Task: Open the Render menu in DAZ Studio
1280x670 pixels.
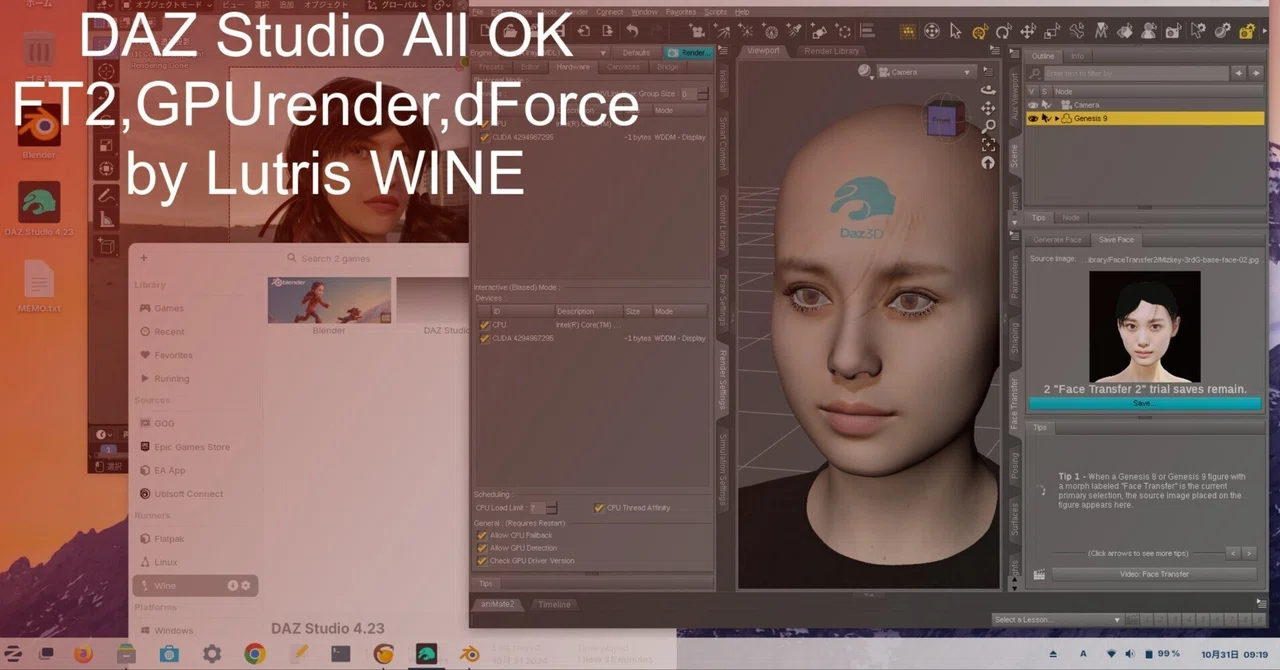Action: (x=577, y=12)
